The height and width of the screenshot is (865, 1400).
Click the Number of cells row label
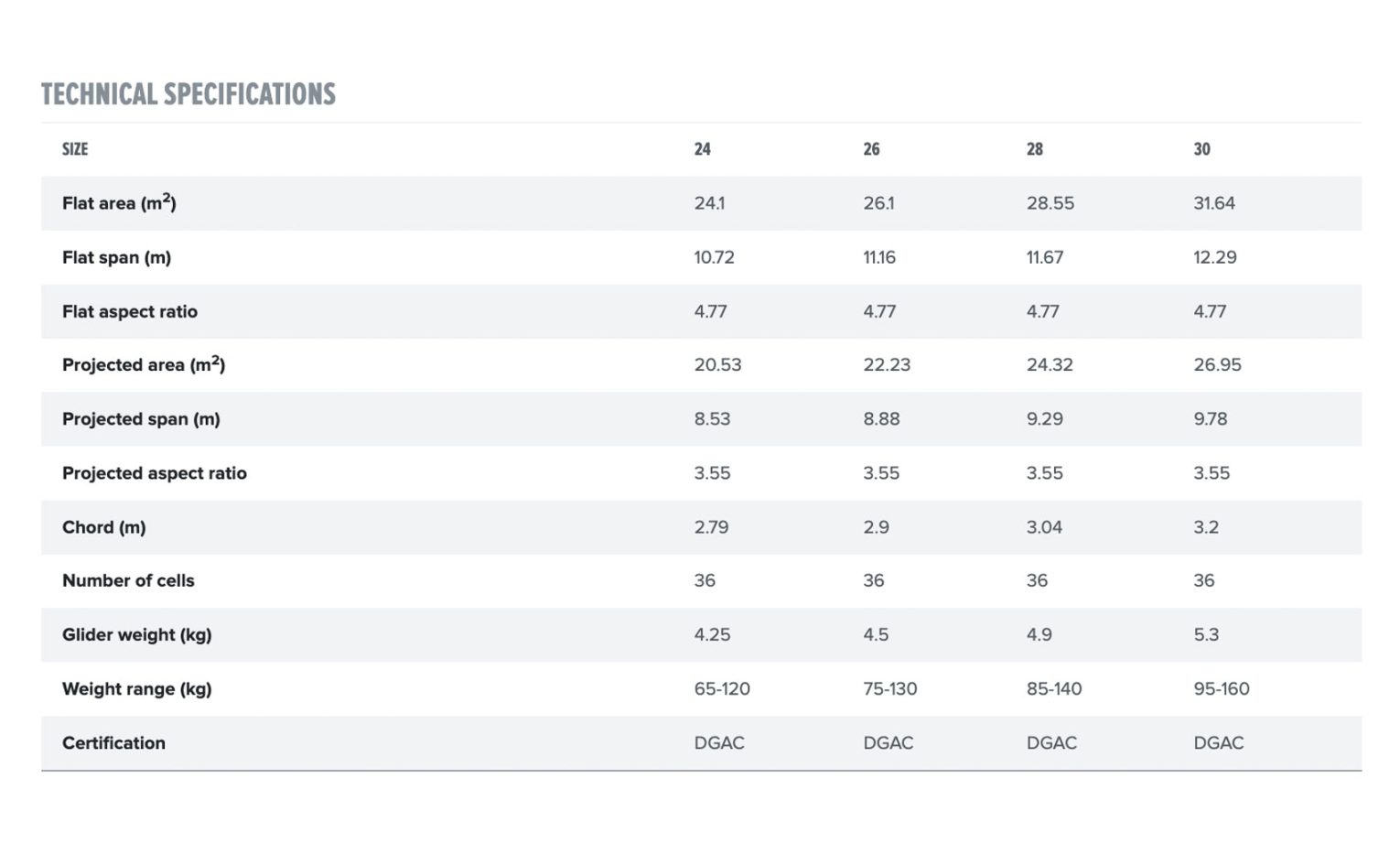click(x=128, y=580)
